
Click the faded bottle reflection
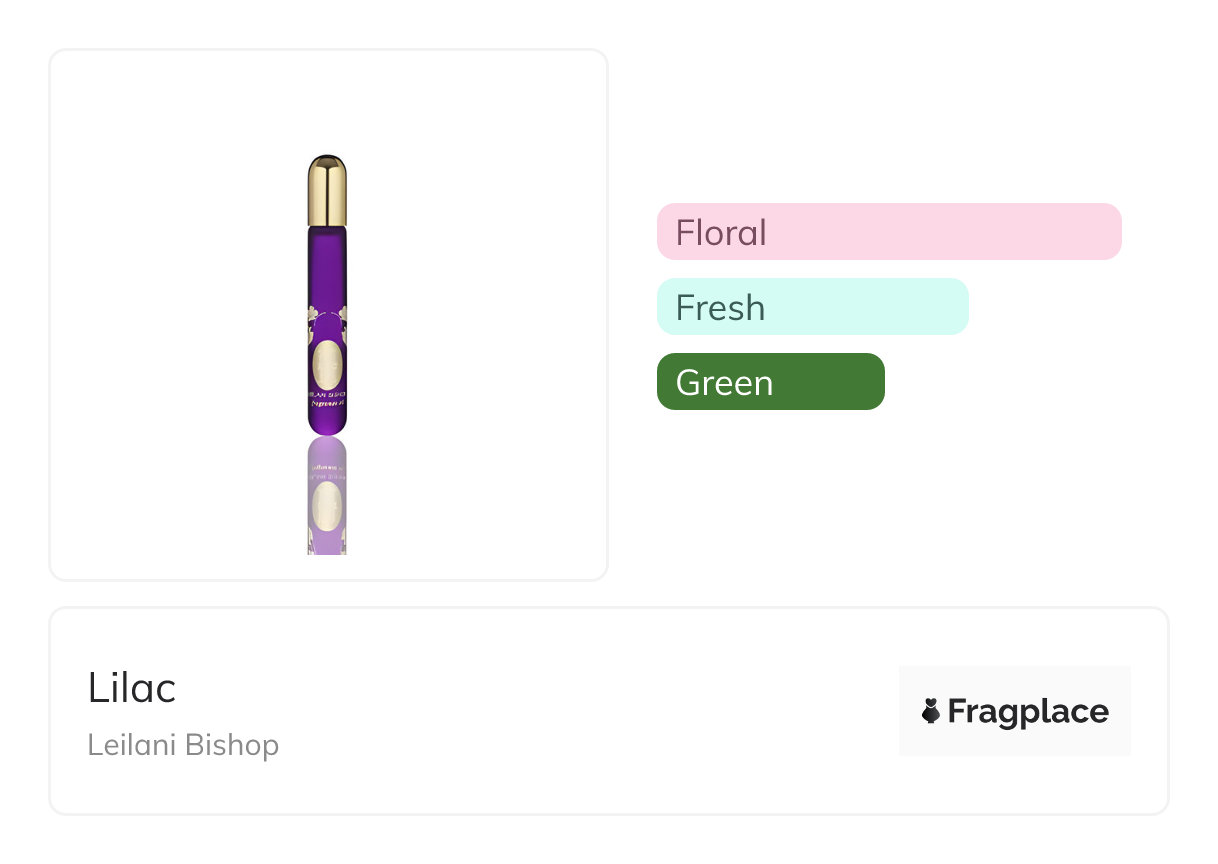[327, 496]
